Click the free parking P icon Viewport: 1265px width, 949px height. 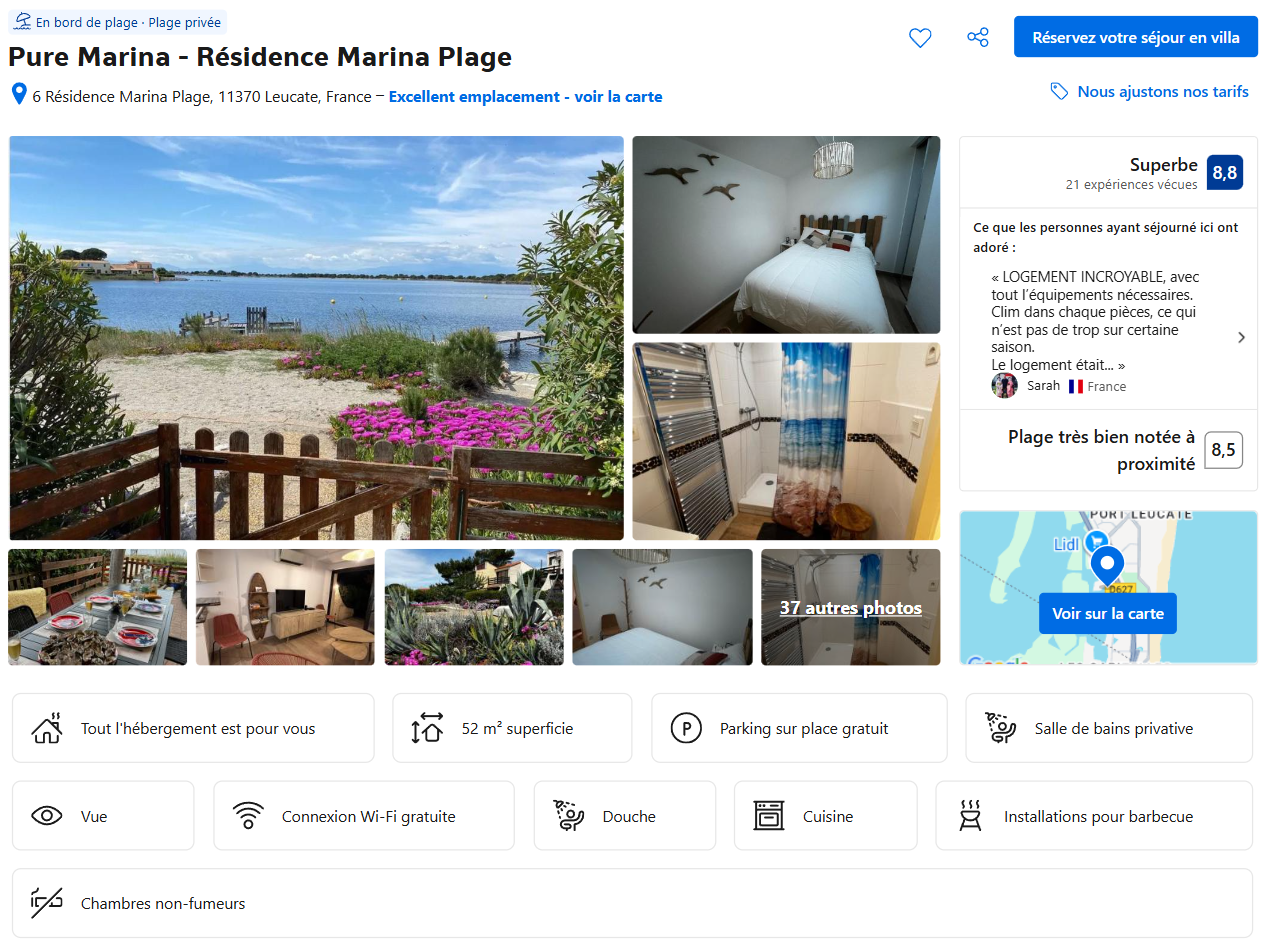click(x=686, y=728)
